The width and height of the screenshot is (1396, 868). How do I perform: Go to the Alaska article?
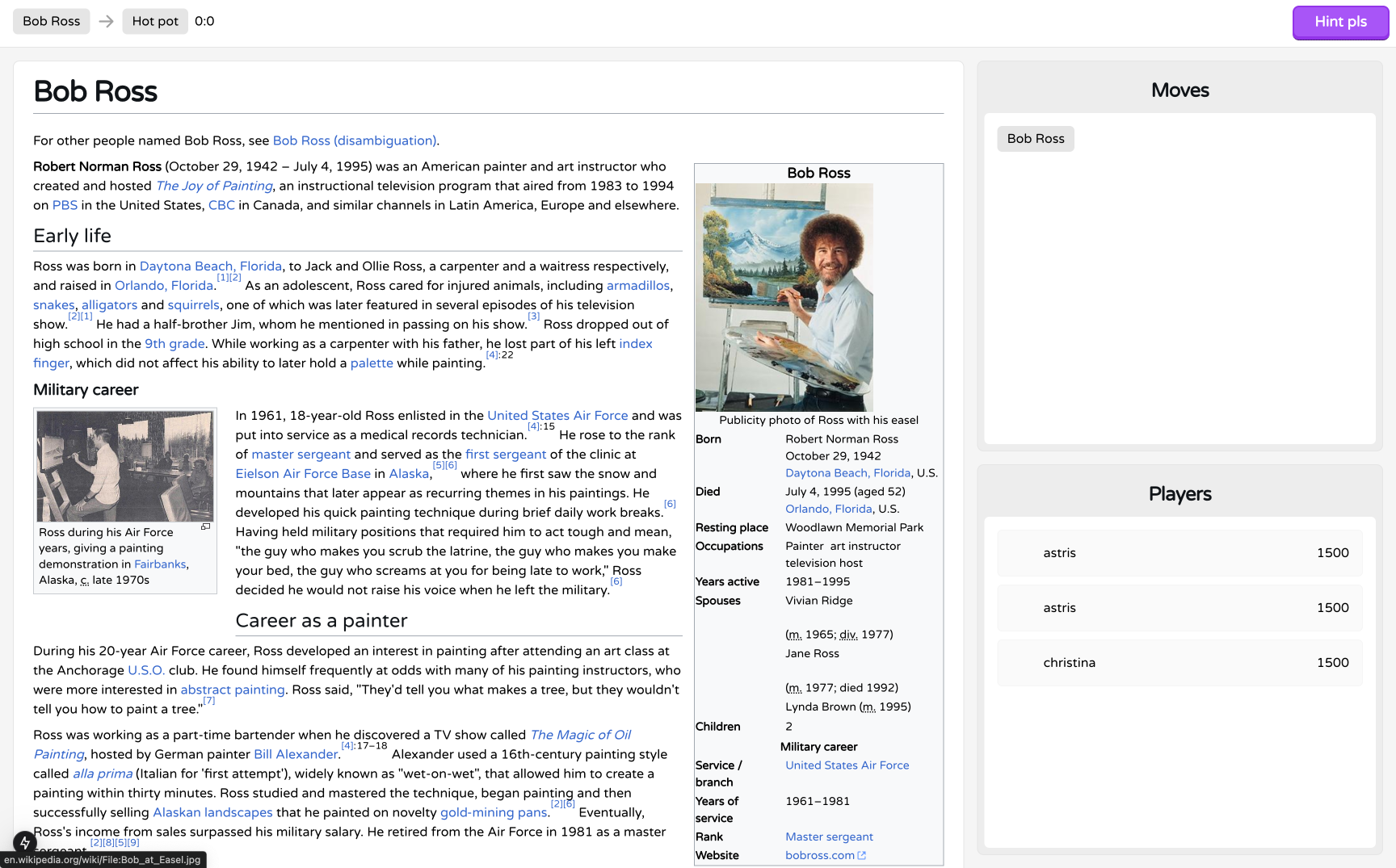pos(409,474)
